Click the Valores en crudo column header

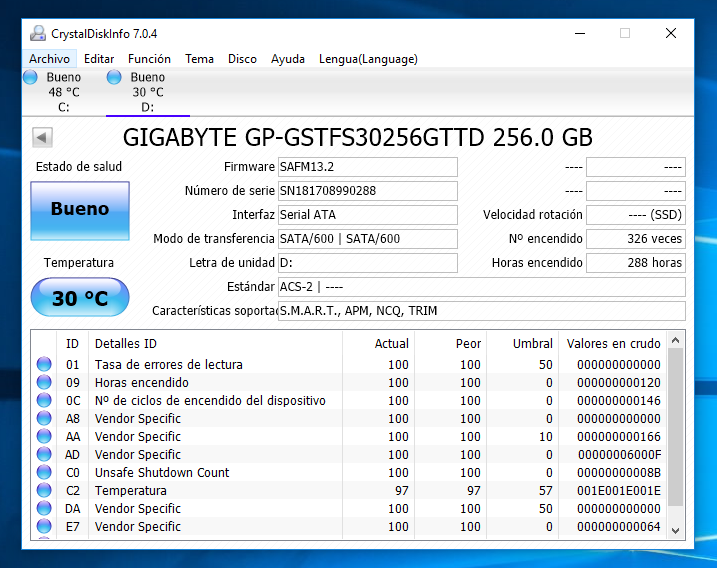coord(613,343)
